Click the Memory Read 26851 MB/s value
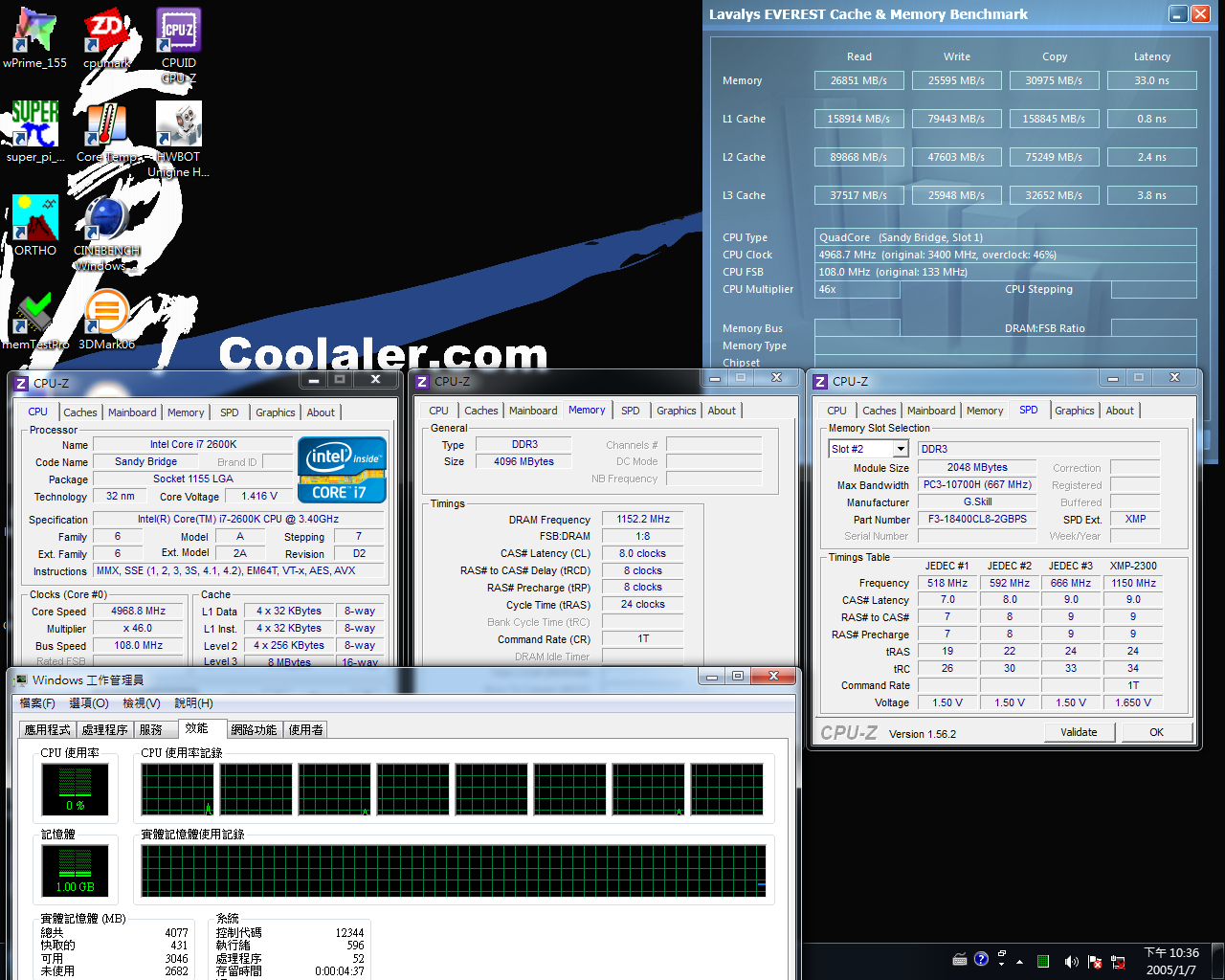Viewport: 1225px width, 980px height. tap(858, 81)
